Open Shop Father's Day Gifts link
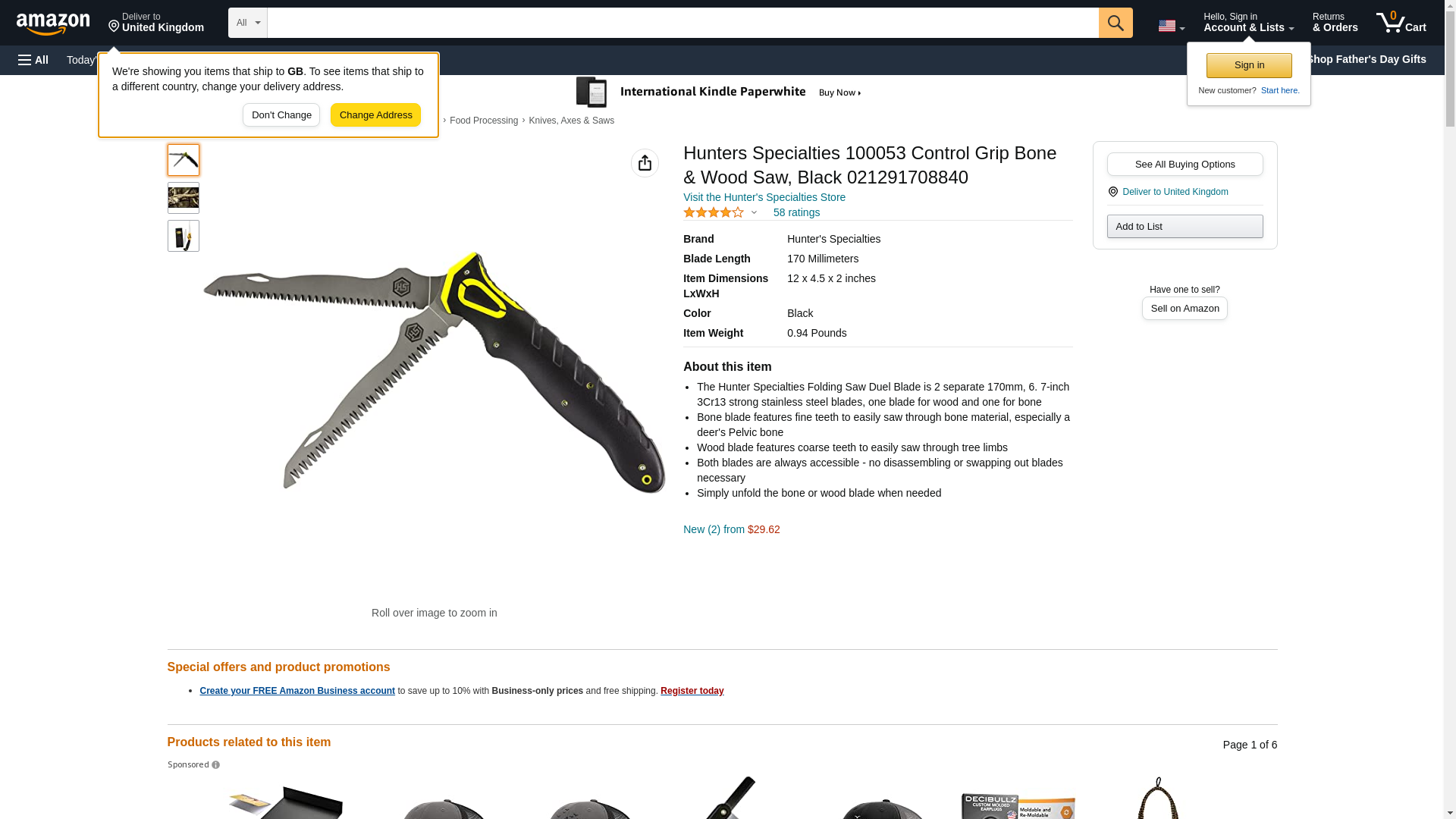1456x819 pixels. [1366, 59]
